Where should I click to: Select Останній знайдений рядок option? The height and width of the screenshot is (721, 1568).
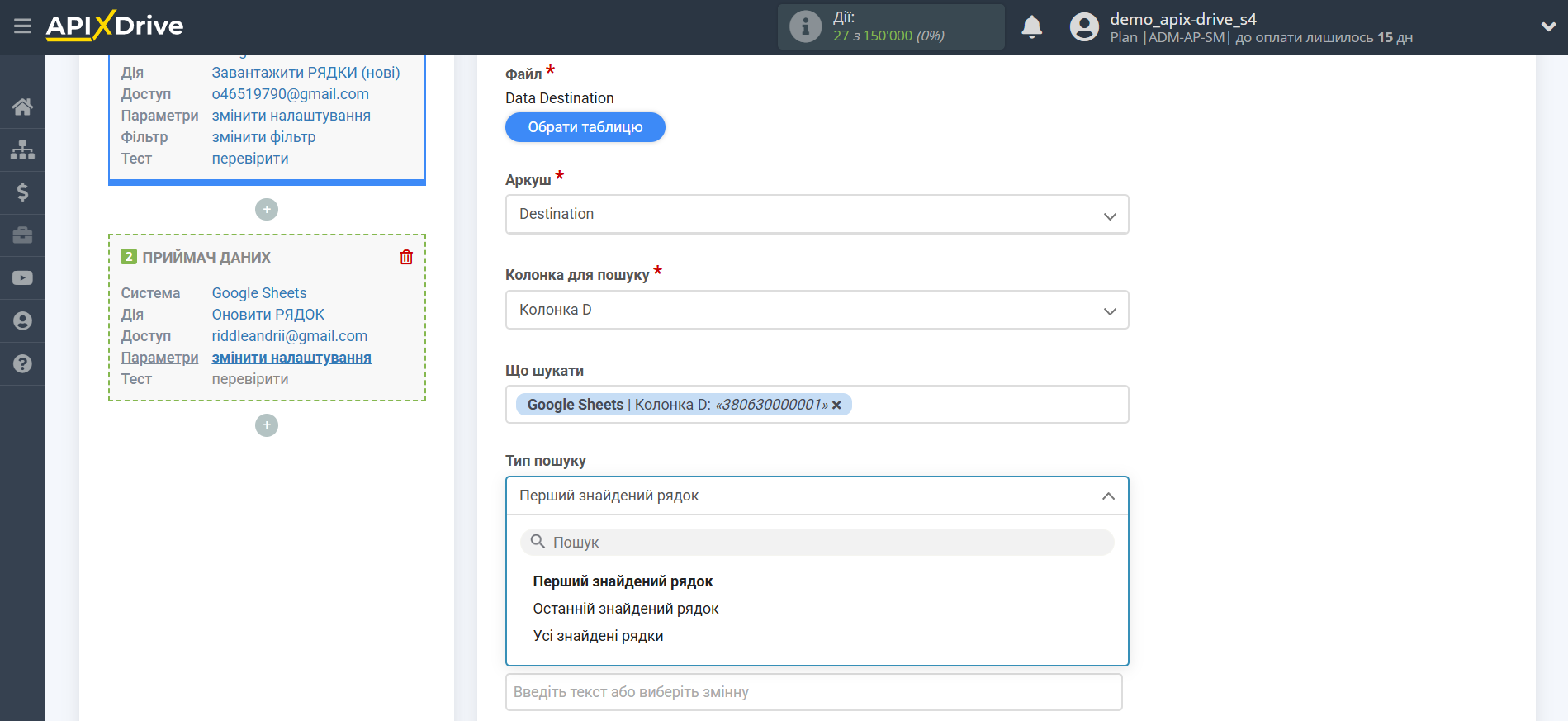[x=626, y=609]
